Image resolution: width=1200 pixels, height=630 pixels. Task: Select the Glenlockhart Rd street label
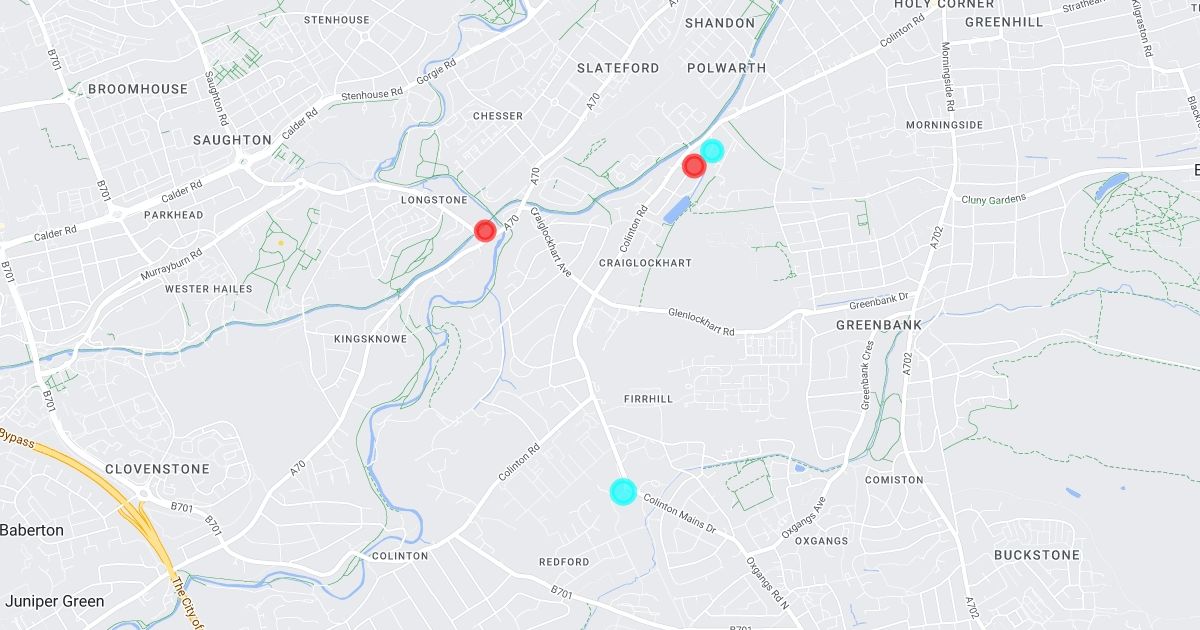[x=701, y=323]
